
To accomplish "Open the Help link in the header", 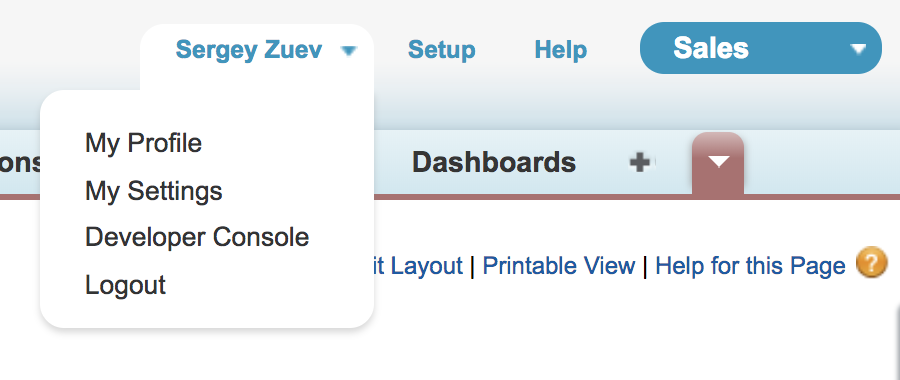I will (x=561, y=50).
